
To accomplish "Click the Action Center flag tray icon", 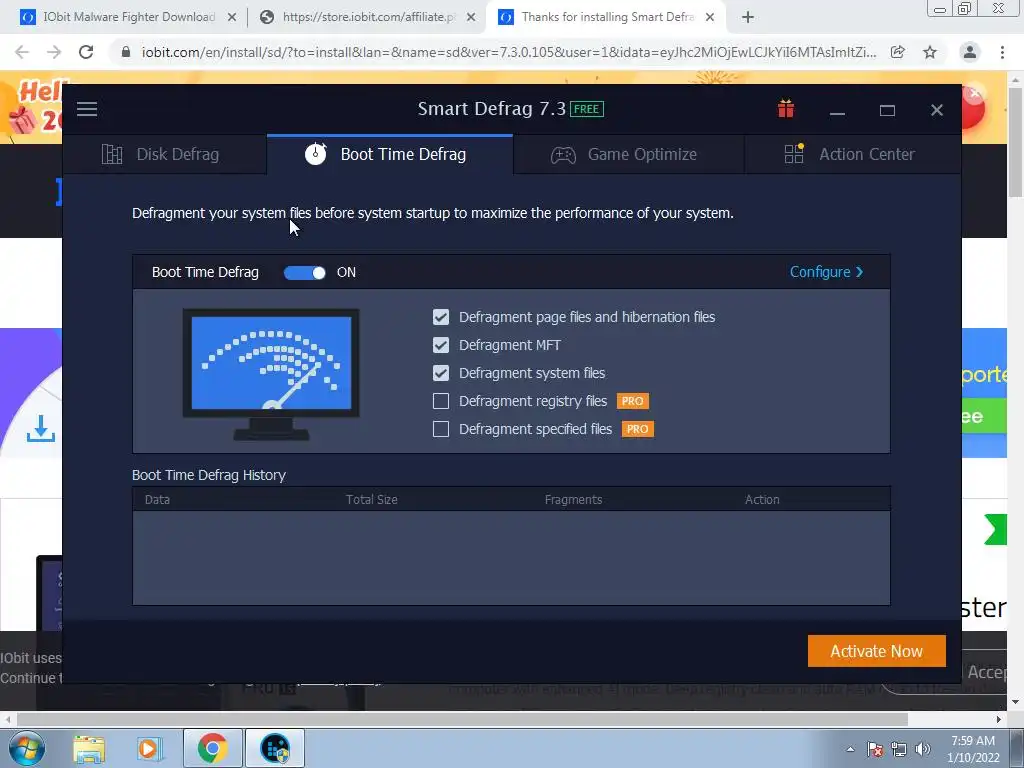I will pyautogui.click(x=875, y=749).
